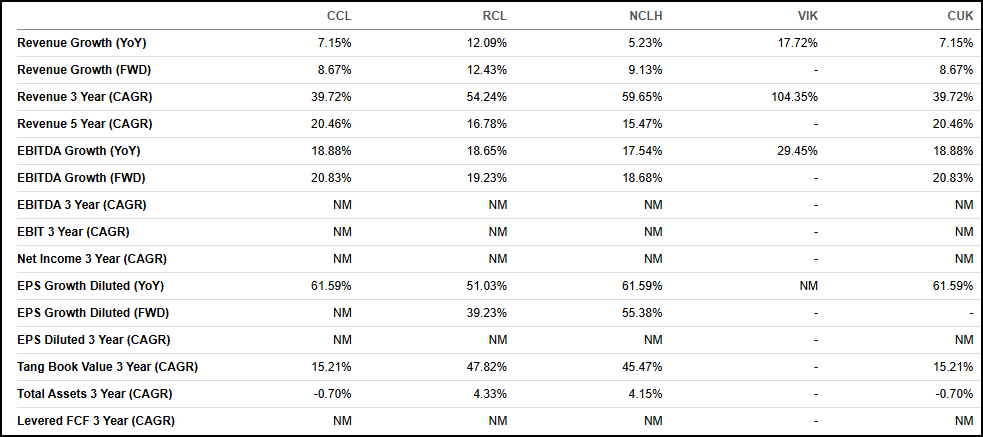Open the CUK ticker column header
This screenshot has width=983, height=437.
coord(960,16)
